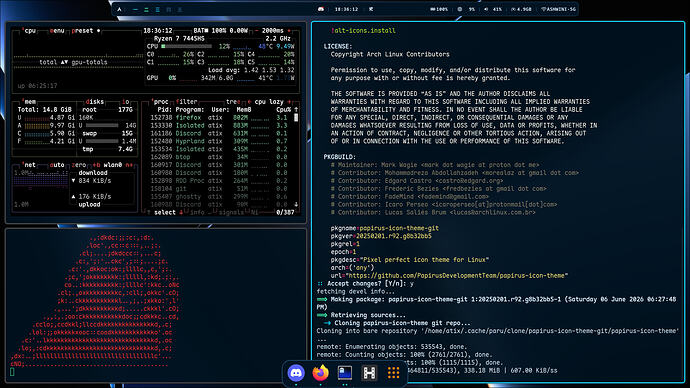This screenshot has height=388, width=690.
Task: Cycle btop preset option
Action: 82,31
